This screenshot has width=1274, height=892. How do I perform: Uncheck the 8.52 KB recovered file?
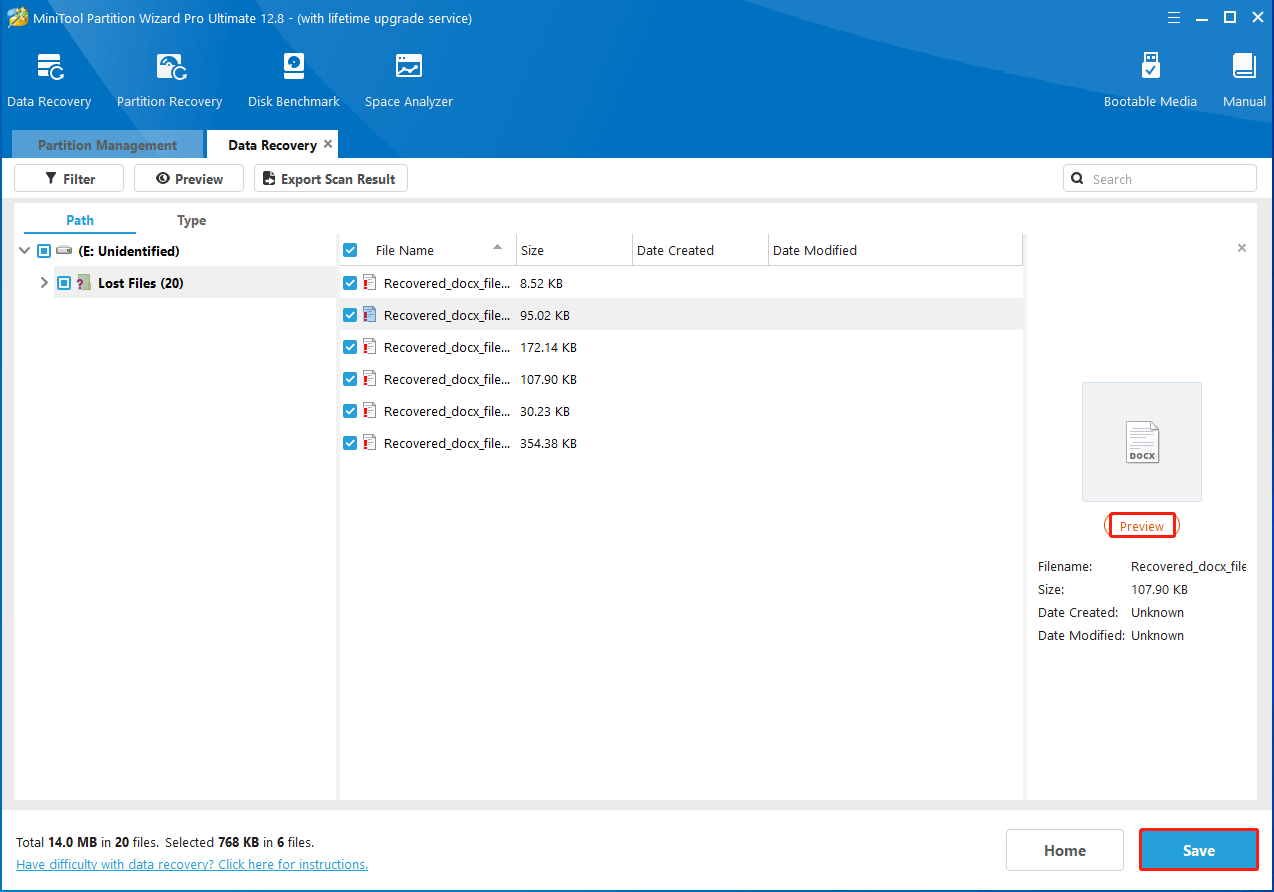pos(350,283)
